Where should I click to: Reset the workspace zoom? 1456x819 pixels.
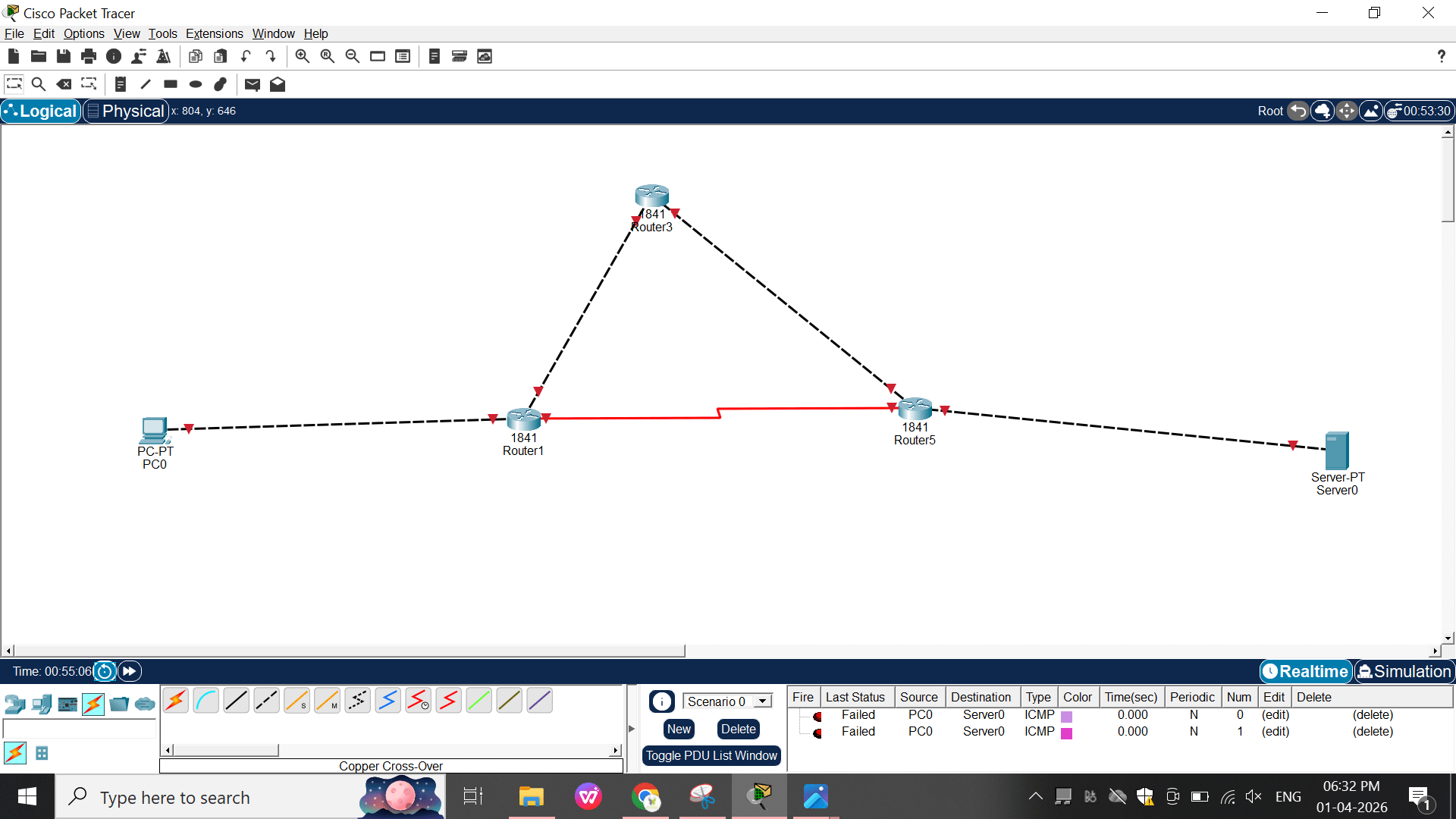[328, 56]
